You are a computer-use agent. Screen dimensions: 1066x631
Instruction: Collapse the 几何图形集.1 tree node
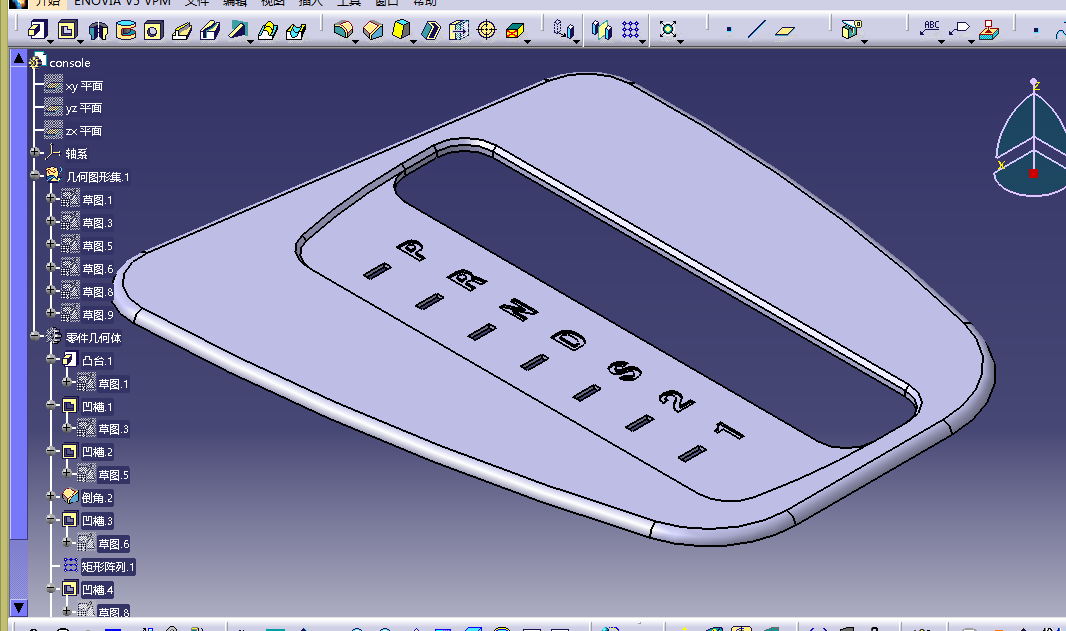coord(35,175)
